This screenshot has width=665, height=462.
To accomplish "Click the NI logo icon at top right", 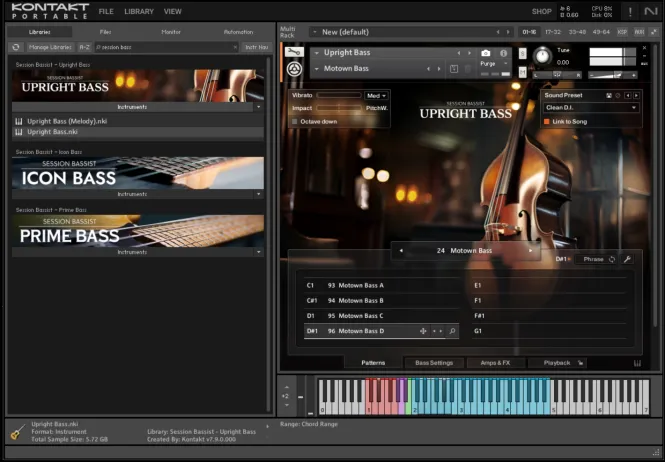I will (x=651, y=11).
